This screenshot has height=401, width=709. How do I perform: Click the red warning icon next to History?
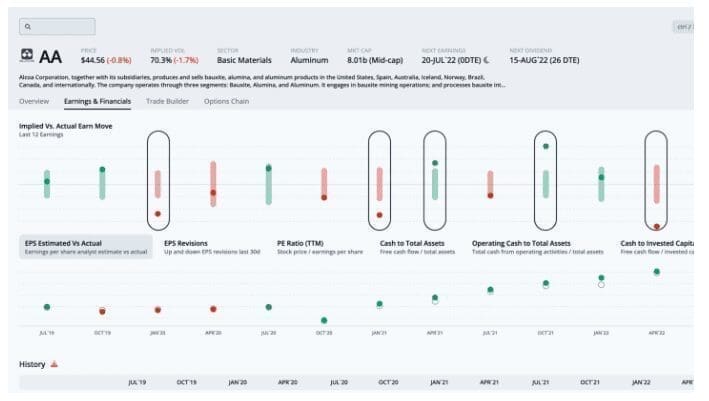coord(53,364)
